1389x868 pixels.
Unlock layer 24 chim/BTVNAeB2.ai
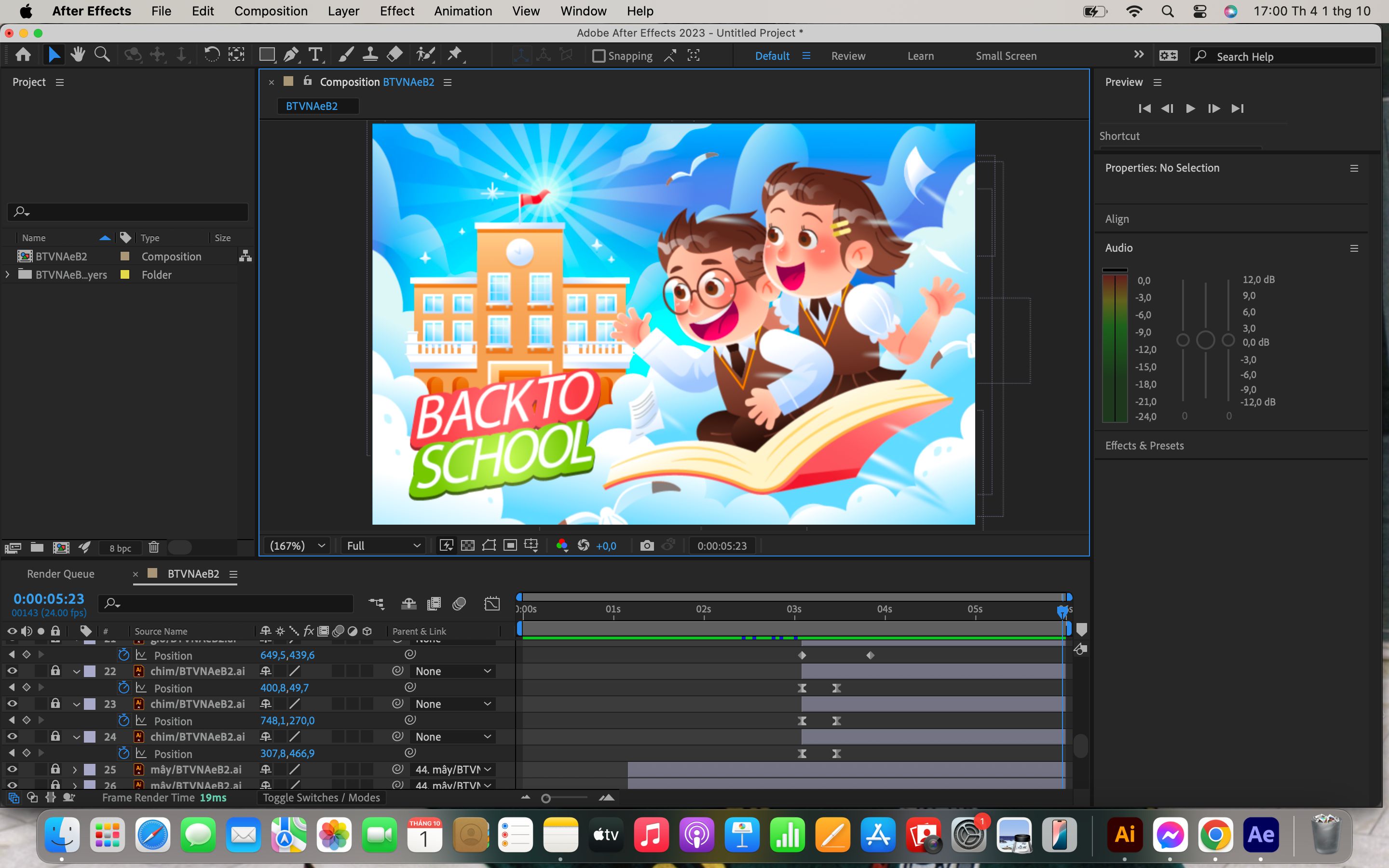point(55,736)
